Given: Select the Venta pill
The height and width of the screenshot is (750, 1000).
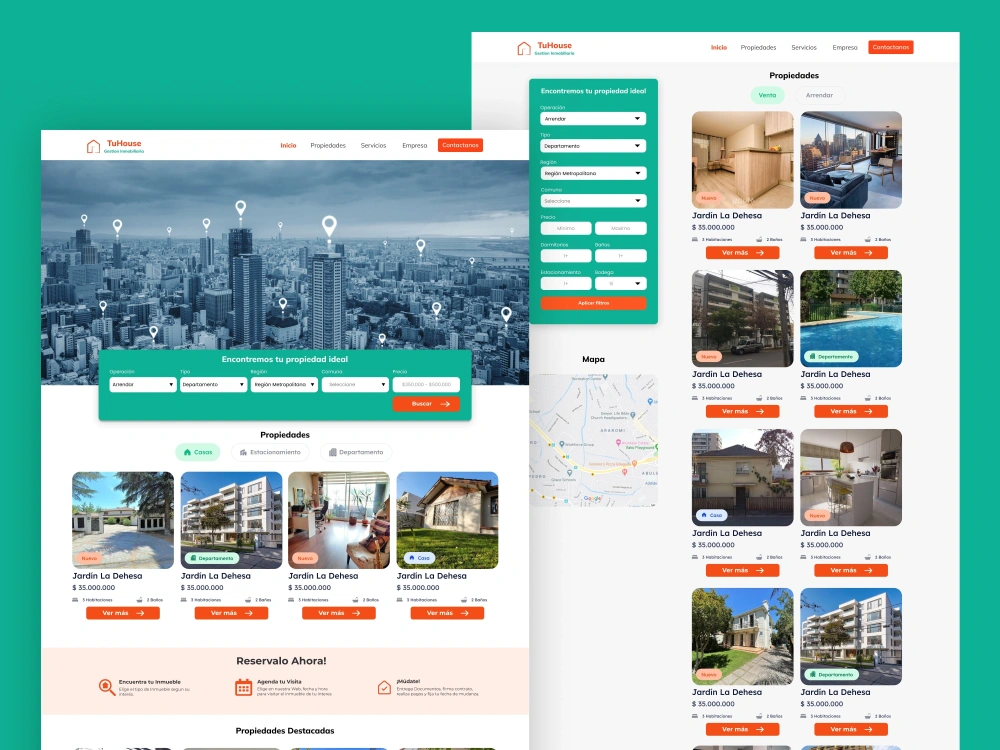Looking at the screenshot, I should click(767, 95).
